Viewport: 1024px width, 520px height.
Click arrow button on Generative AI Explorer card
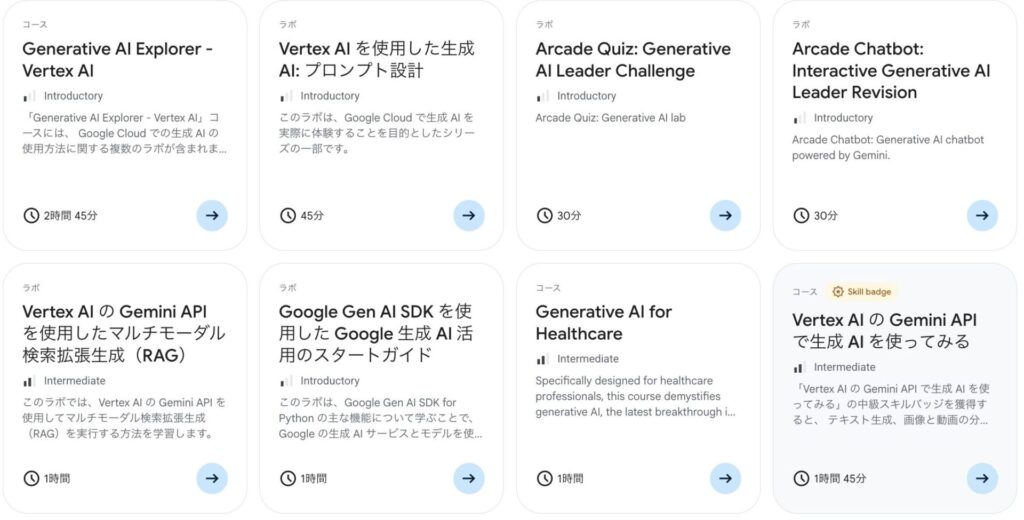point(212,215)
